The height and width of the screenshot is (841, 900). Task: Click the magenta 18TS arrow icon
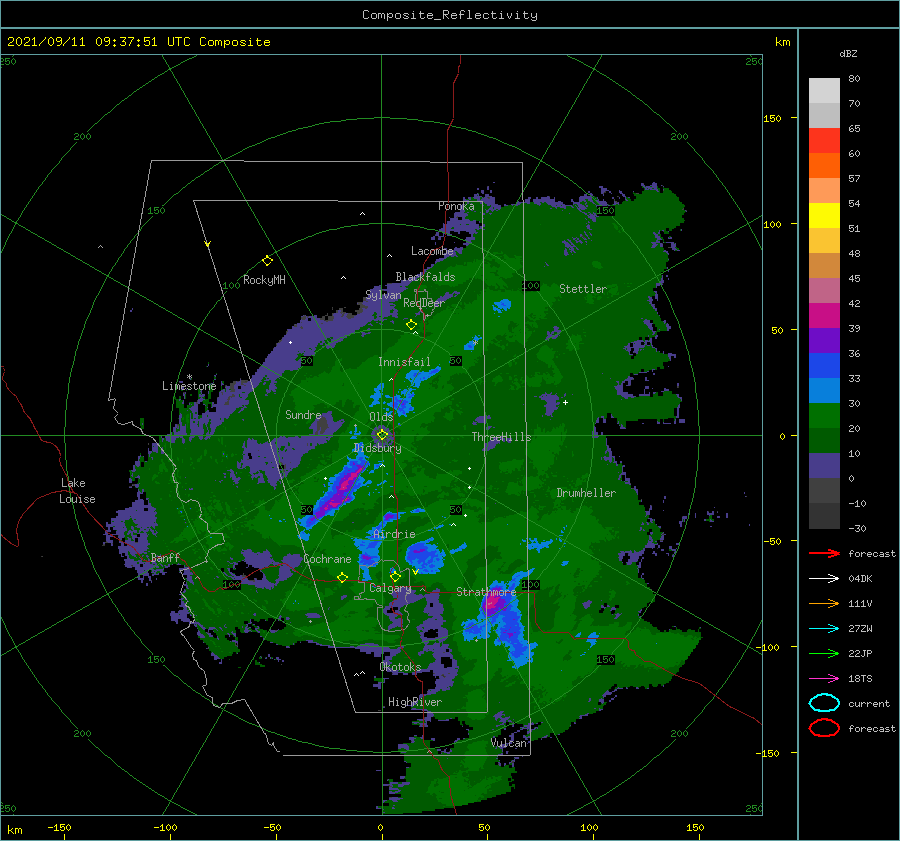point(824,679)
